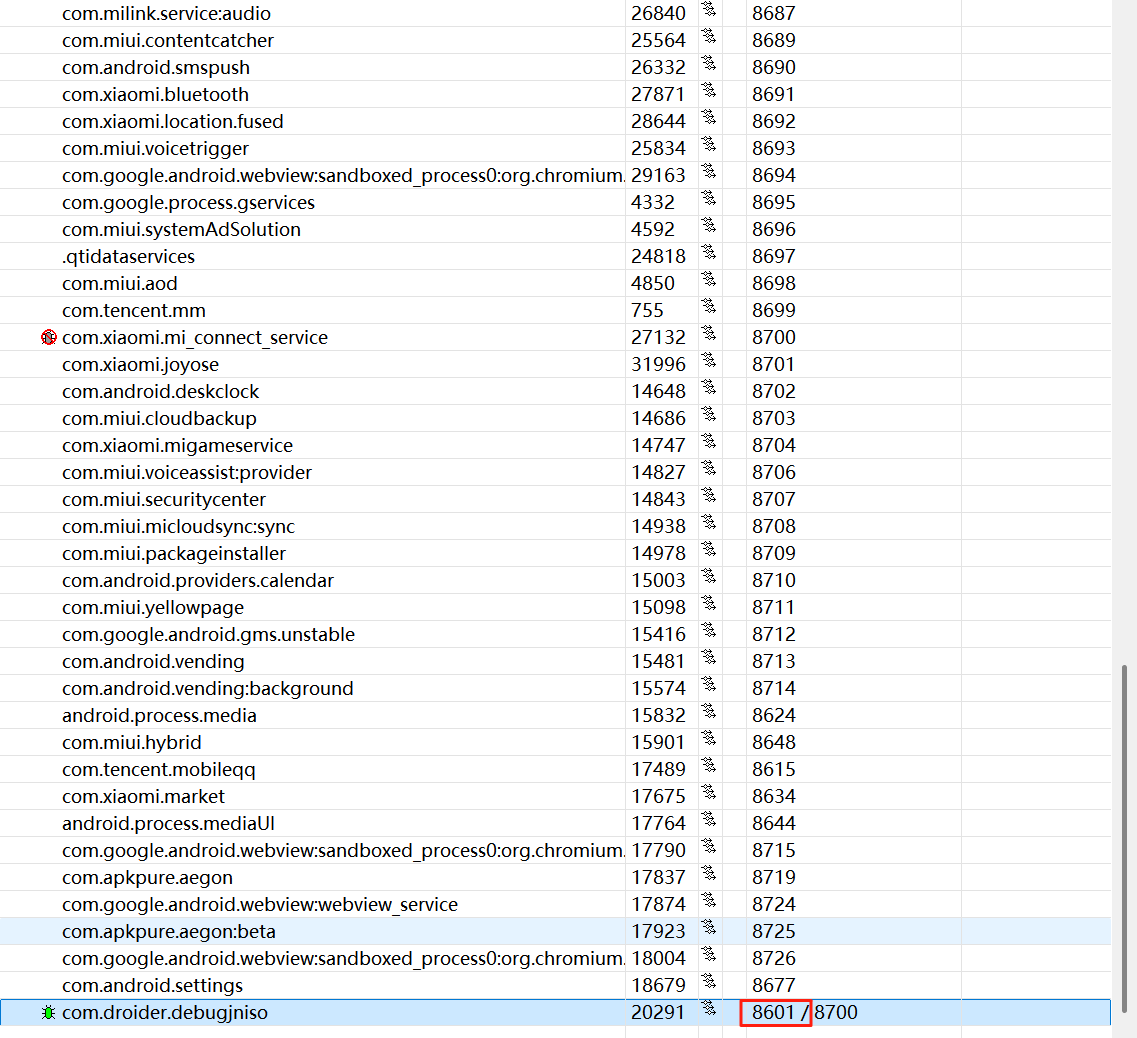This screenshot has height=1038, width=1137.
Task: Click port value 8725
Action: (x=774, y=931)
